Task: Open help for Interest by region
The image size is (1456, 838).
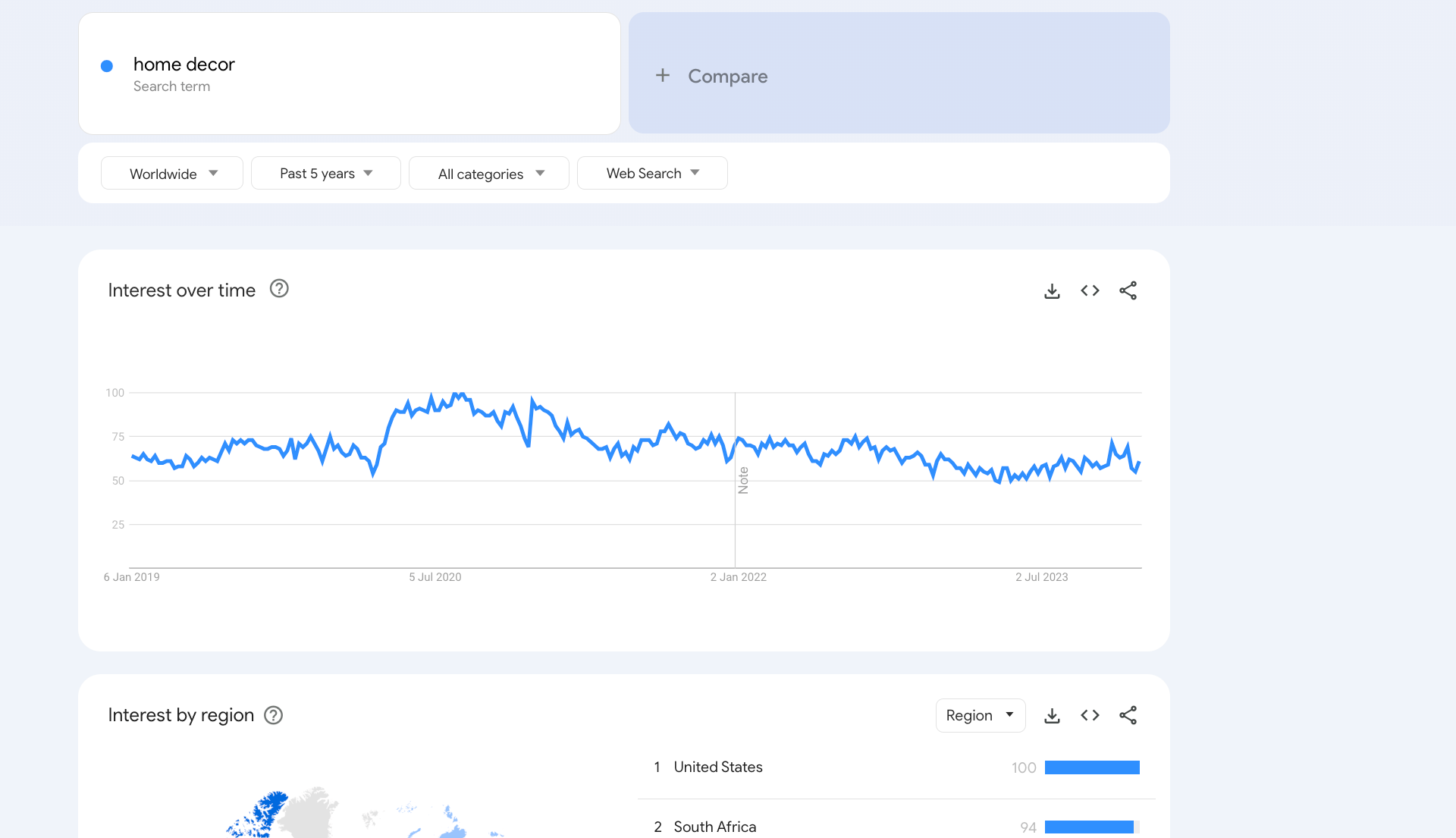Action: coord(273,716)
